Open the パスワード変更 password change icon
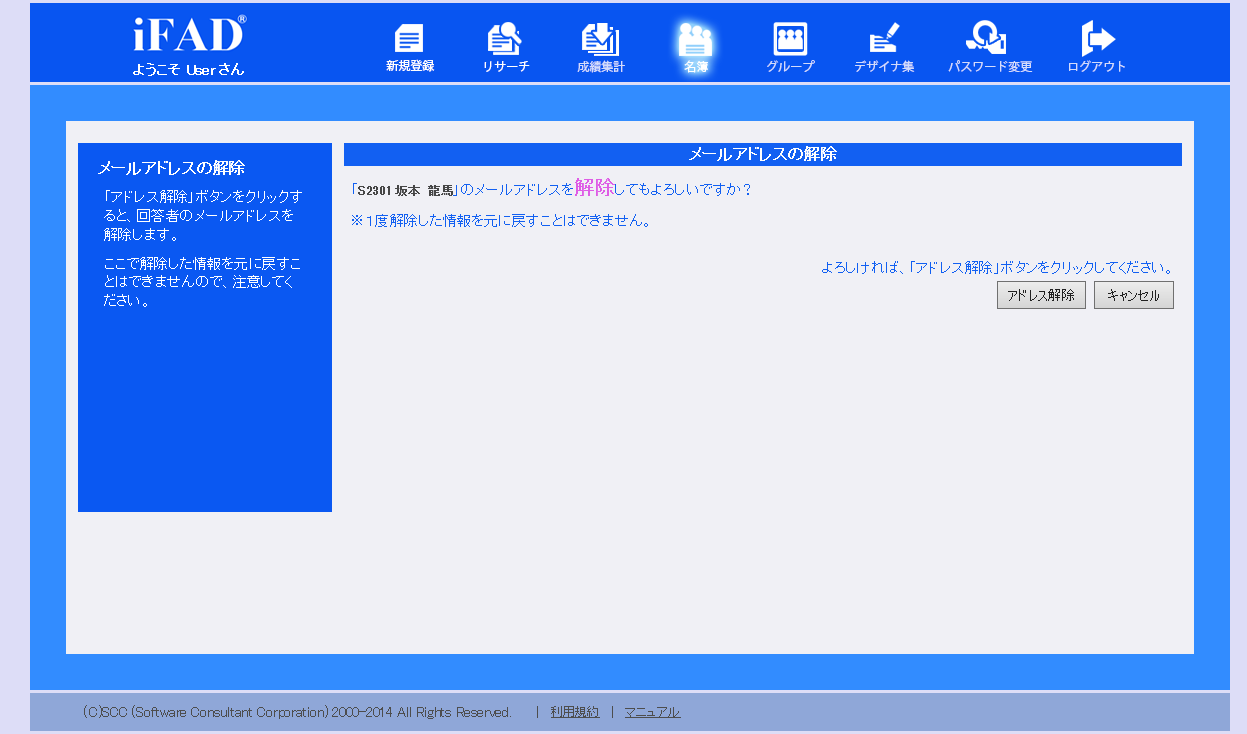This screenshot has width=1247, height=734. pyautogui.click(x=990, y=47)
